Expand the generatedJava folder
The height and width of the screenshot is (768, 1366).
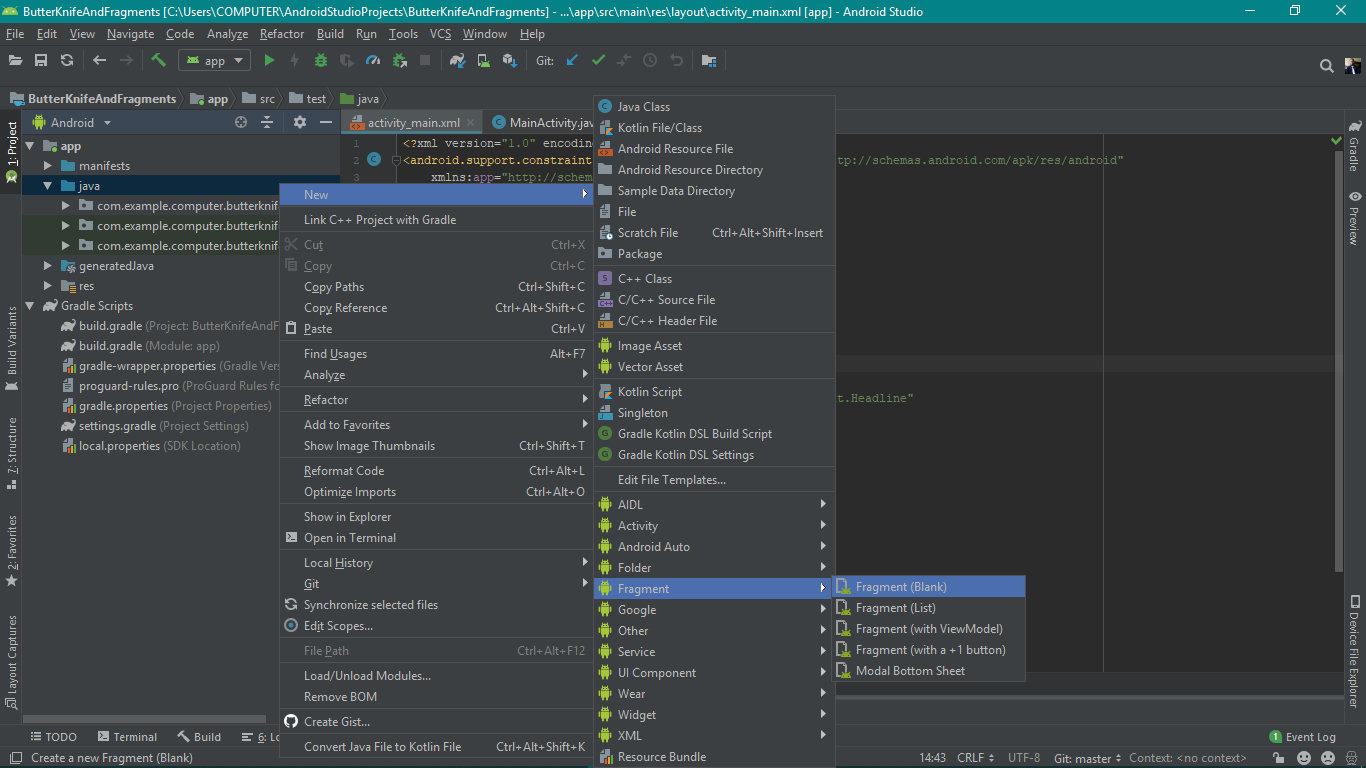click(x=47, y=266)
